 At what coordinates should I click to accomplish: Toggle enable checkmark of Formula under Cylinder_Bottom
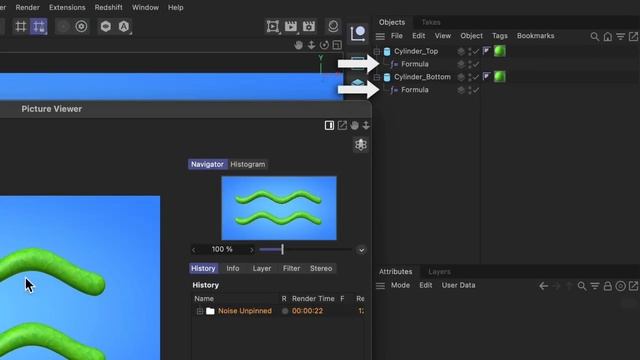(x=476, y=90)
